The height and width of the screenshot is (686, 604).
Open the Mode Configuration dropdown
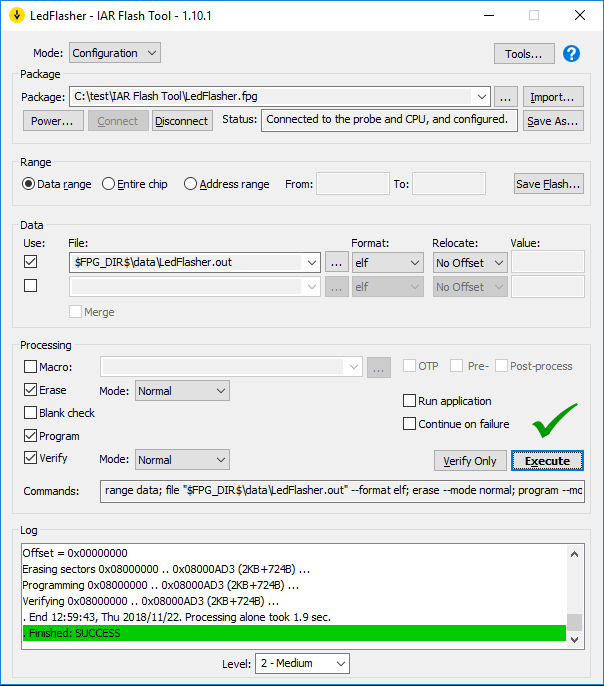click(115, 53)
